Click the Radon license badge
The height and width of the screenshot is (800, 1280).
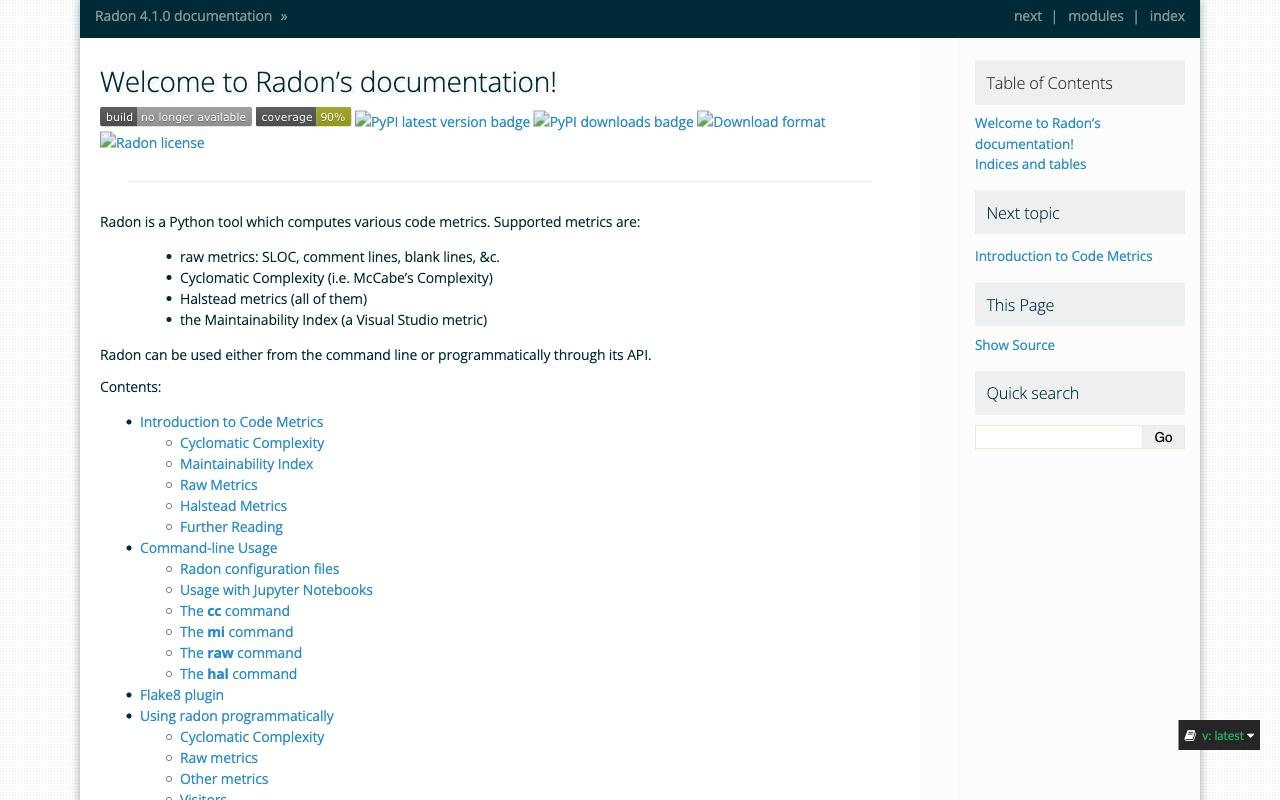(152, 142)
